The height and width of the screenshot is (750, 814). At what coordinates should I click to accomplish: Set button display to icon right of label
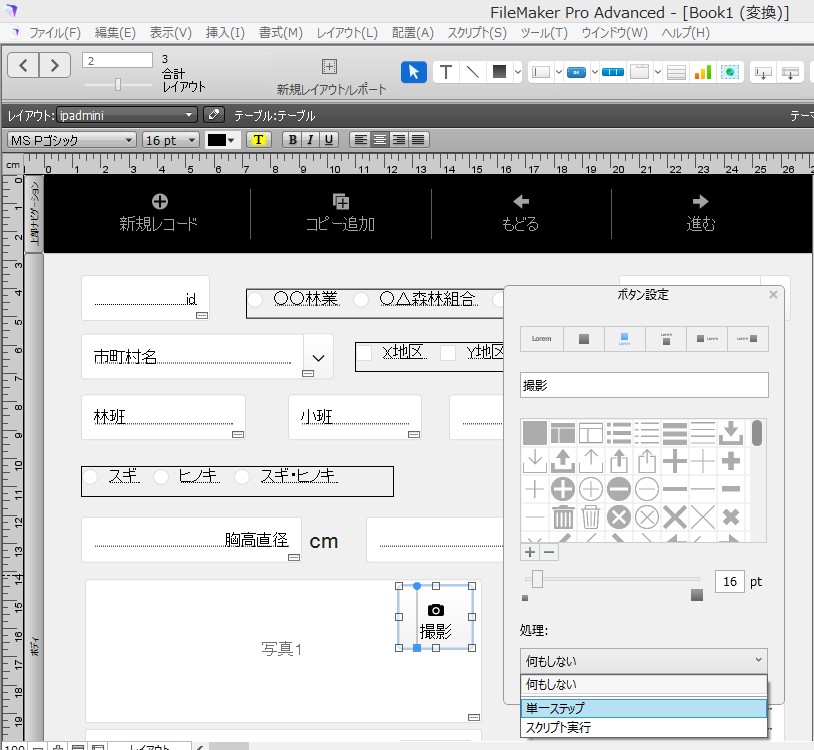[x=748, y=339]
